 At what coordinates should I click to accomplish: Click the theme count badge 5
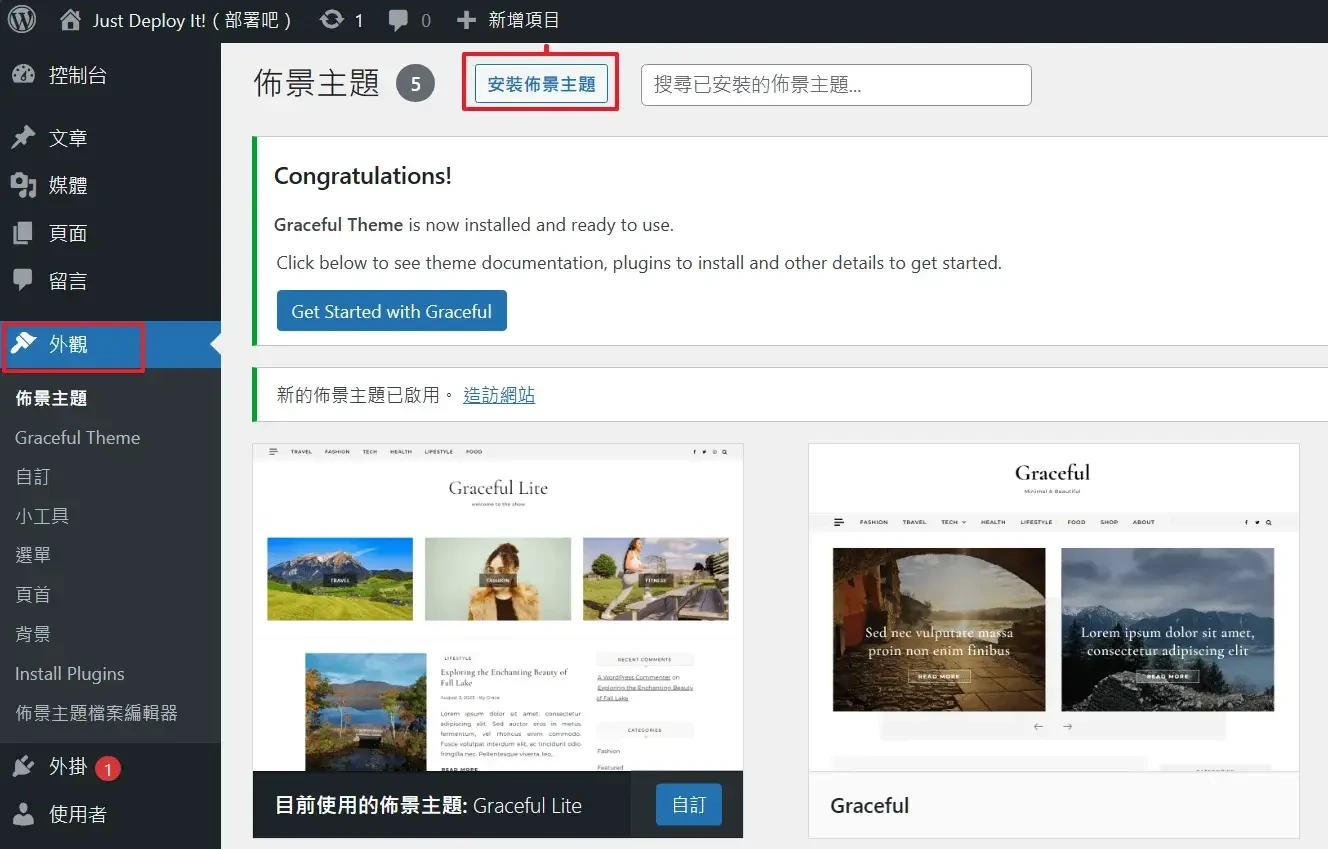click(x=416, y=84)
